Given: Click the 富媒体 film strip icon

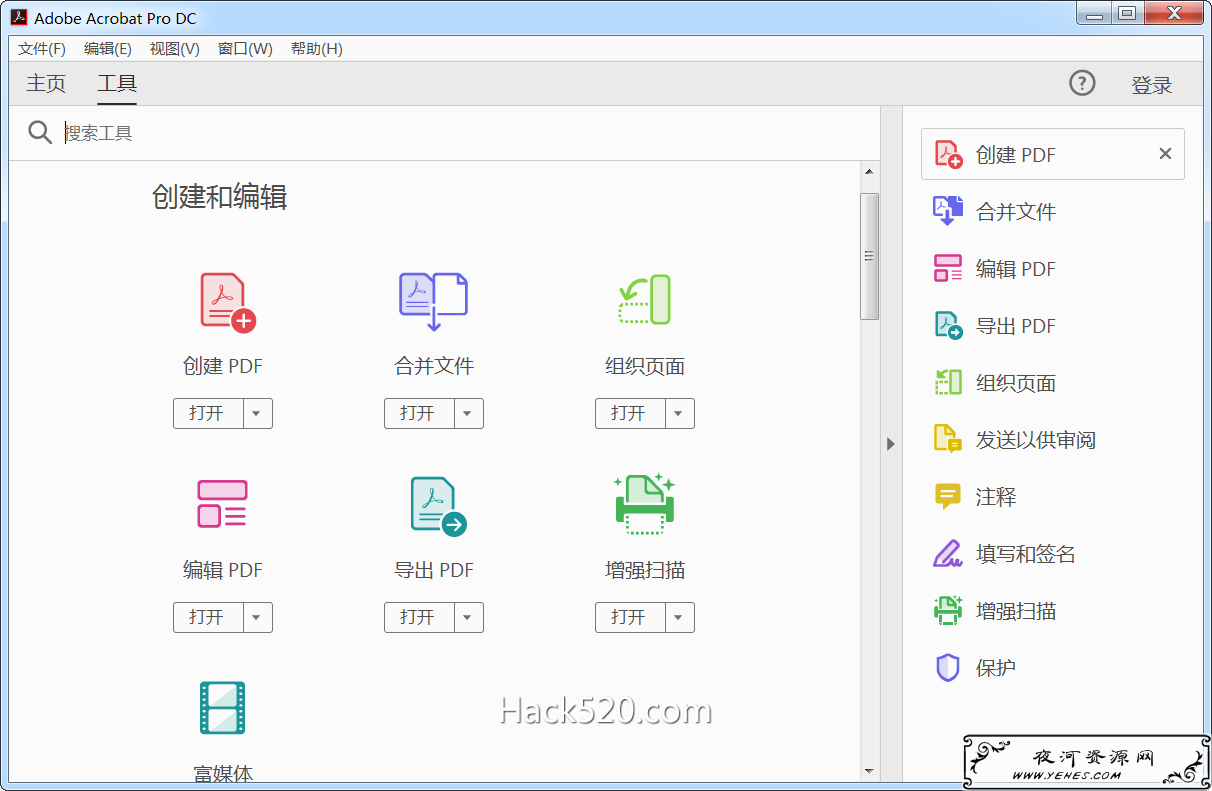Looking at the screenshot, I should point(222,707).
